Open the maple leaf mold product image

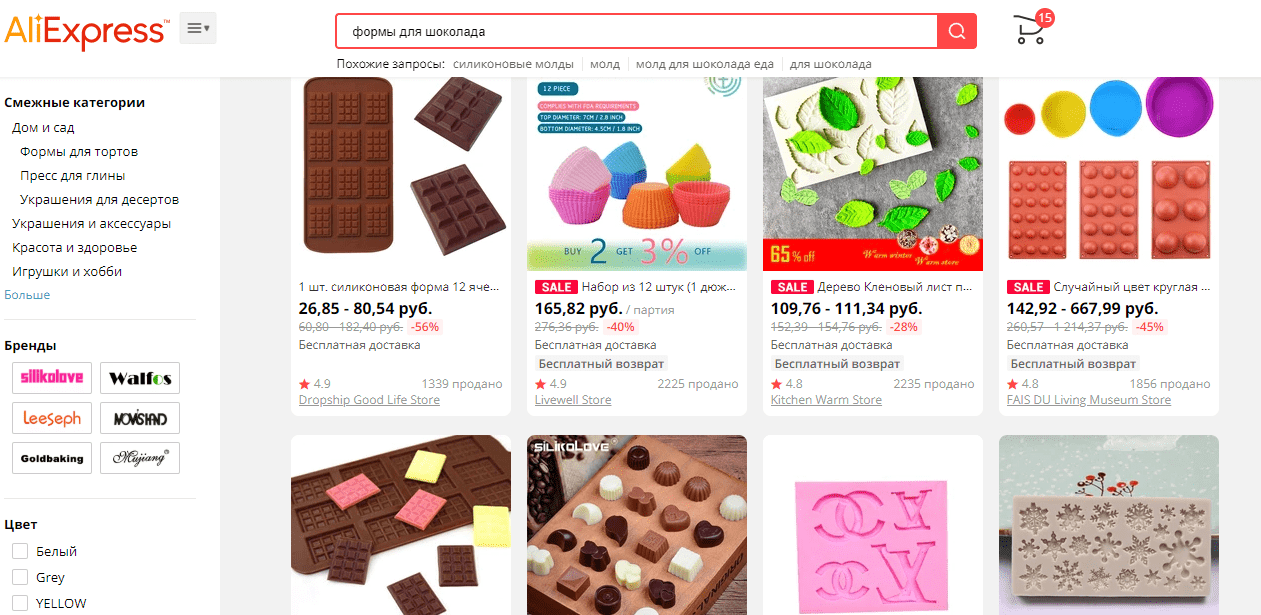point(873,174)
